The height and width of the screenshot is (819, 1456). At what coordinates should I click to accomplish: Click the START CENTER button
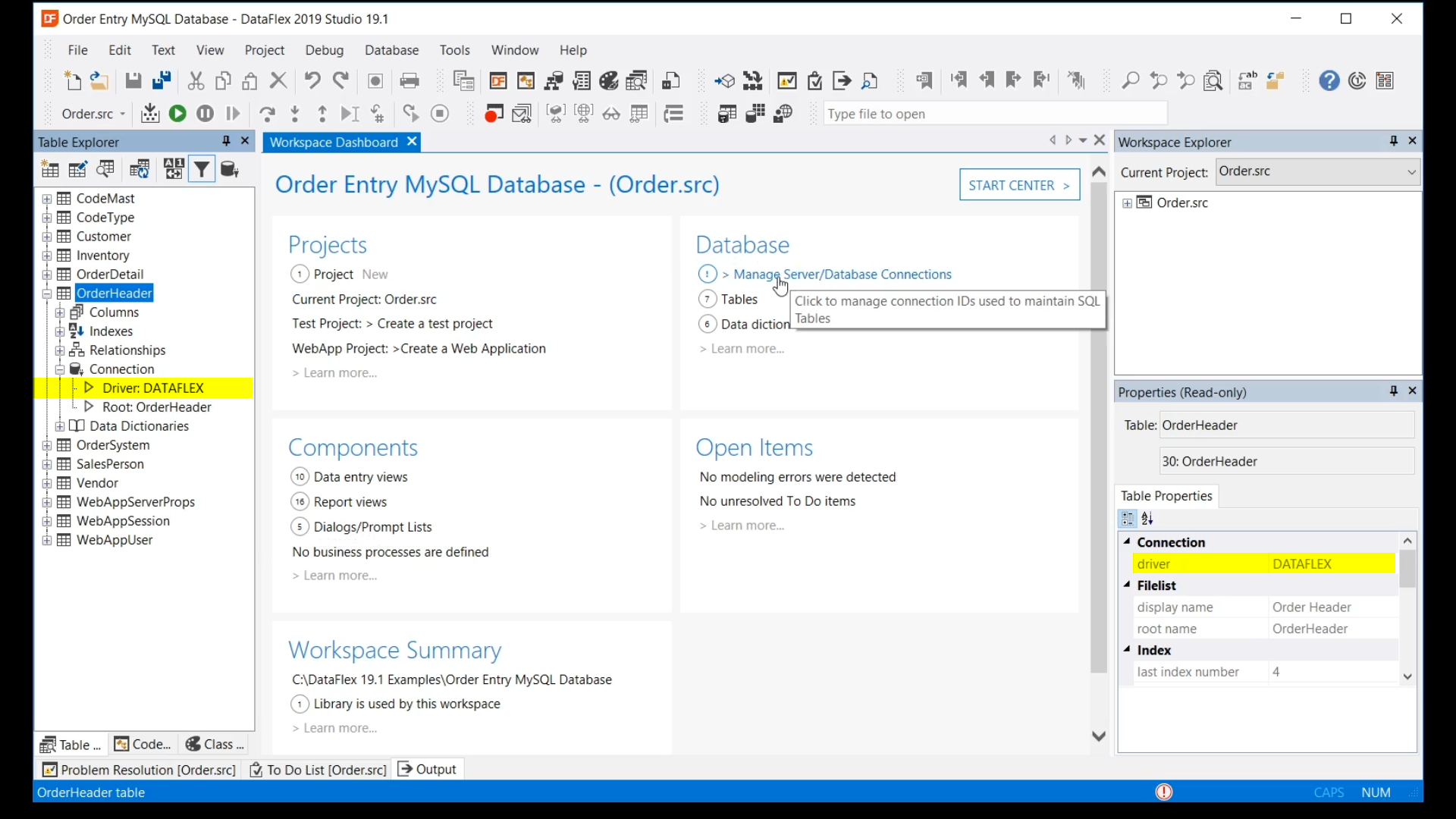point(1019,185)
